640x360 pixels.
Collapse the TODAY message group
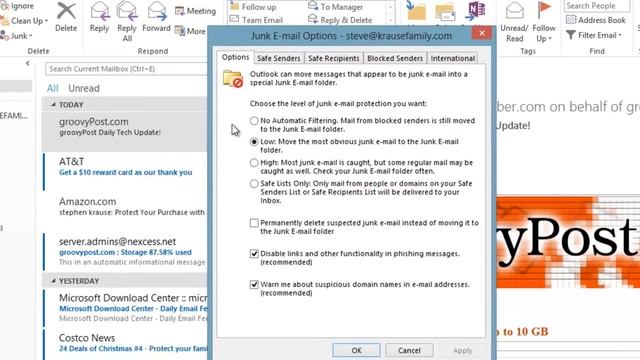click(53, 105)
